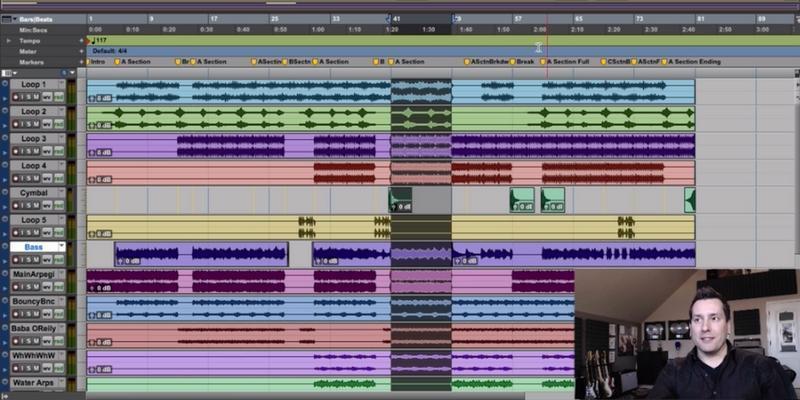Record-enable the Loop 3 track
The image size is (800, 400).
tap(15, 151)
